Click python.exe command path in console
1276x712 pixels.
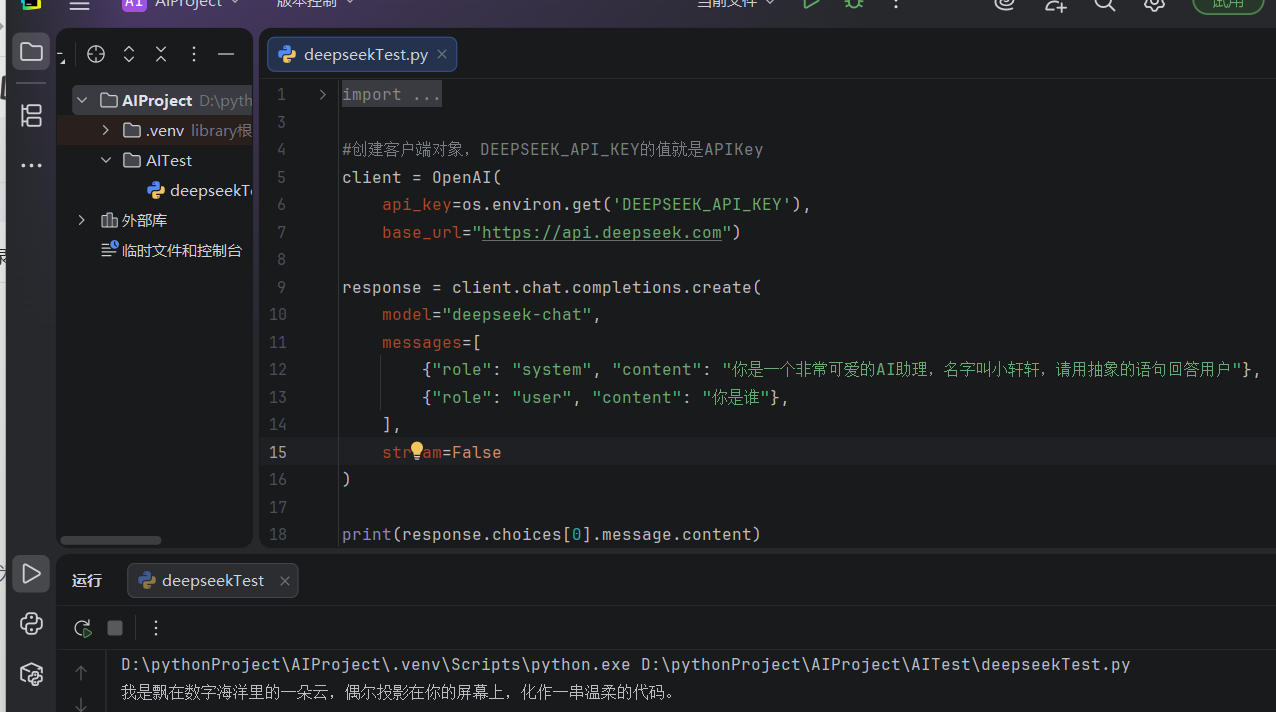[376, 664]
